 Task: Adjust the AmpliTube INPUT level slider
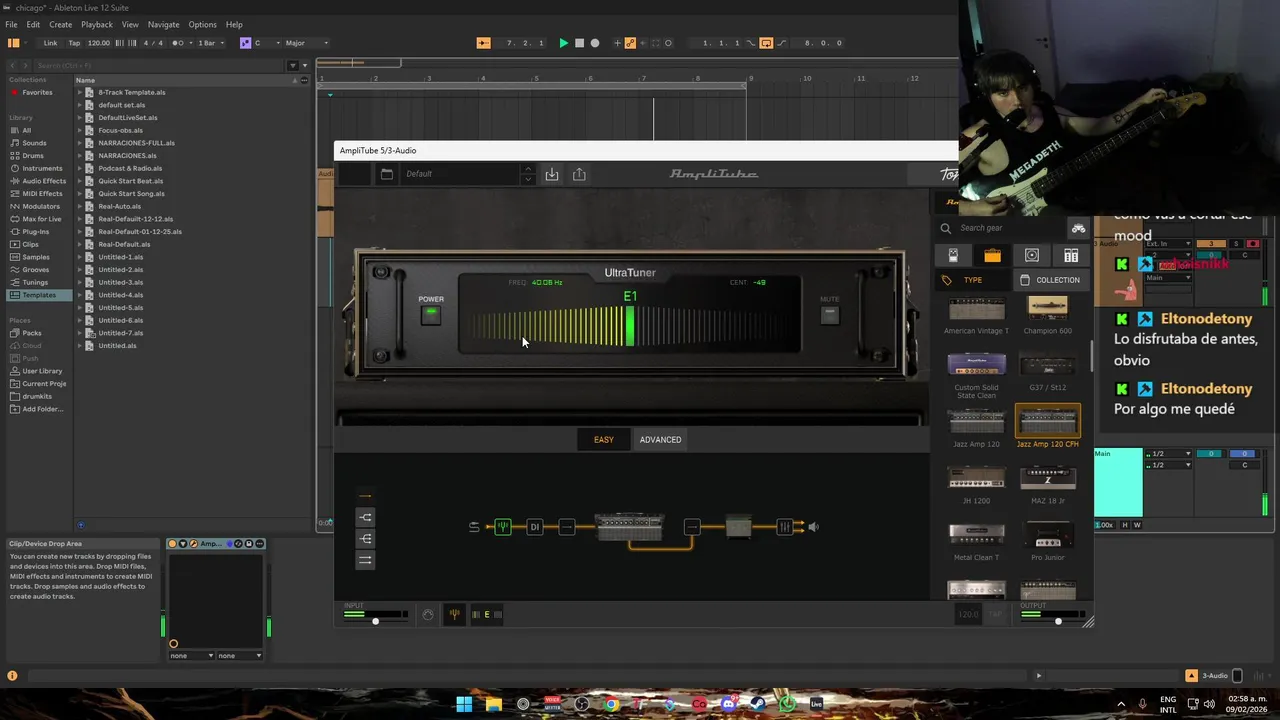pos(376,621)
